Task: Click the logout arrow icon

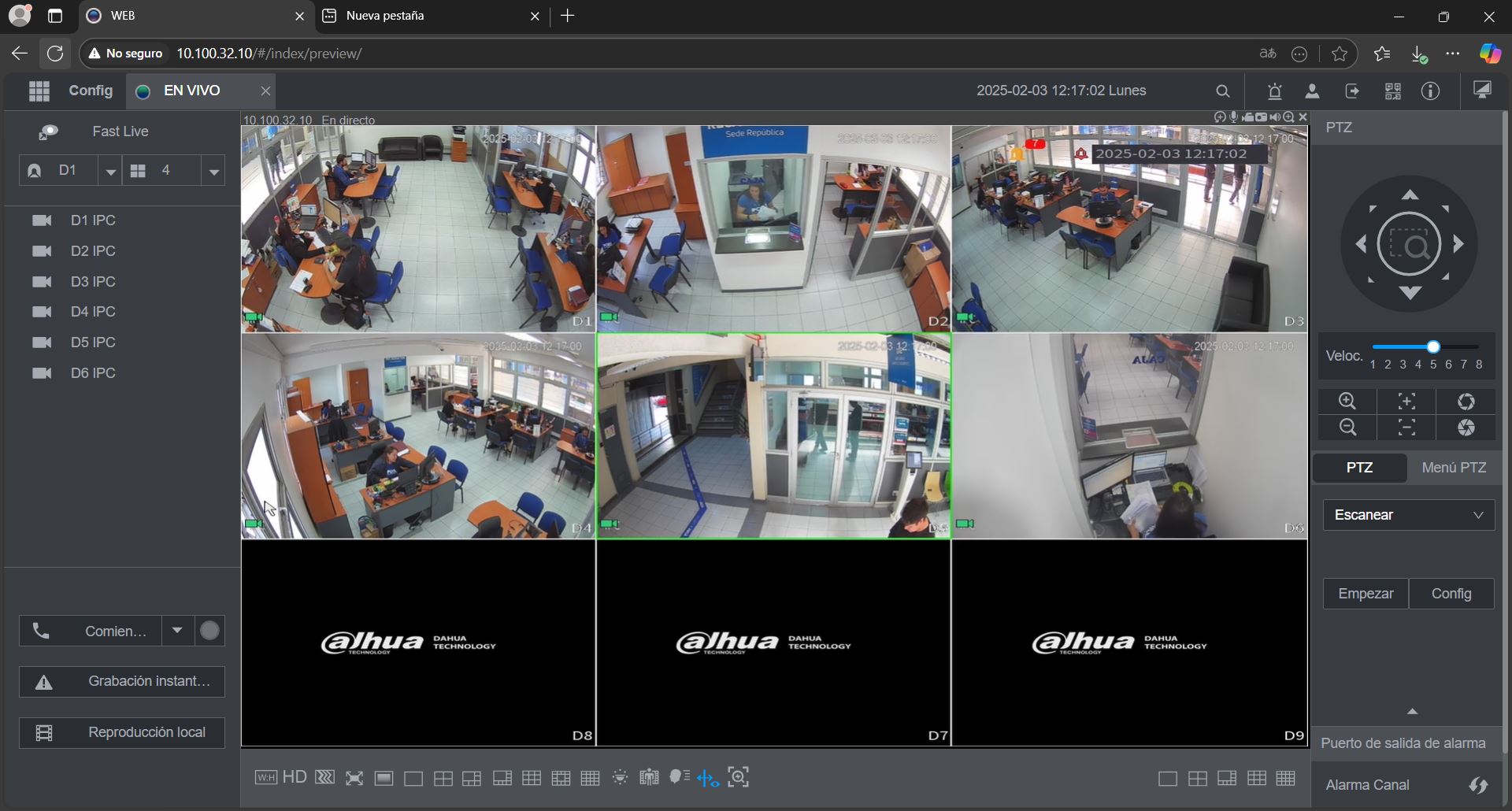Action: 1352,91
